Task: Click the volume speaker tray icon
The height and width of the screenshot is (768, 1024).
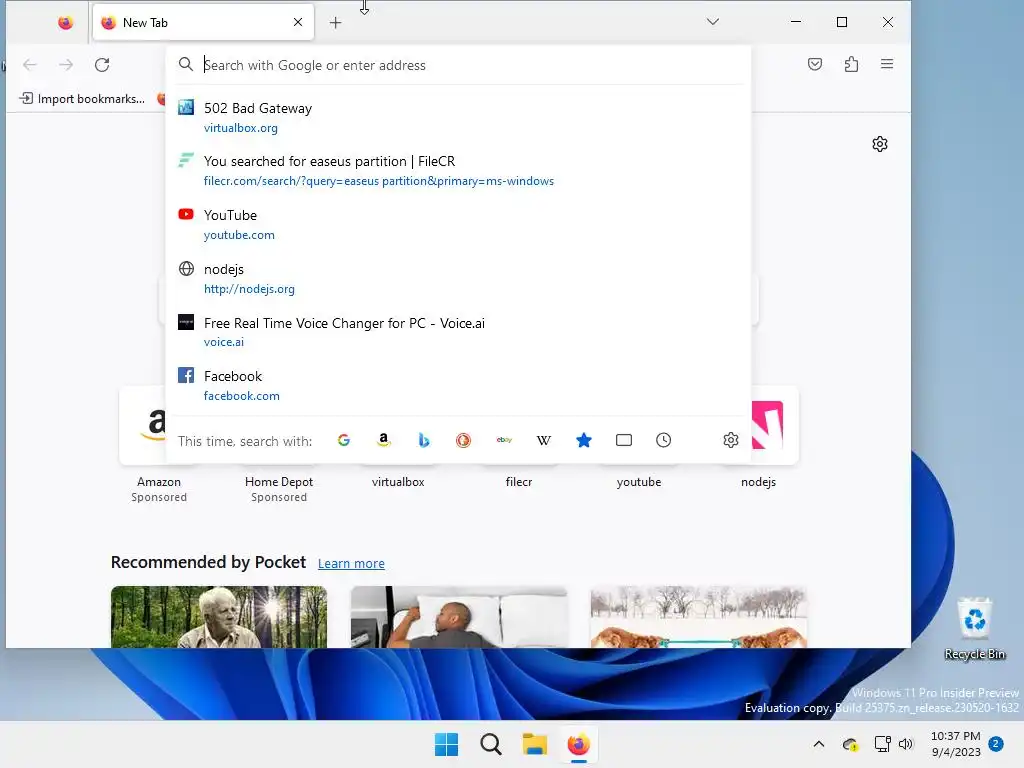Action: point(906,744)
